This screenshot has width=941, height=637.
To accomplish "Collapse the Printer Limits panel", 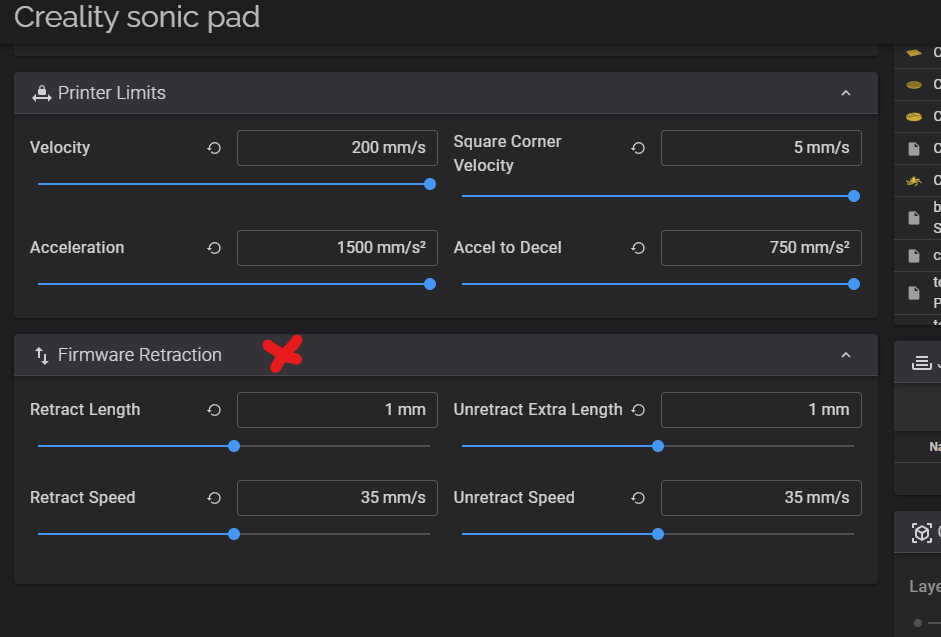I will pos(846,93).
